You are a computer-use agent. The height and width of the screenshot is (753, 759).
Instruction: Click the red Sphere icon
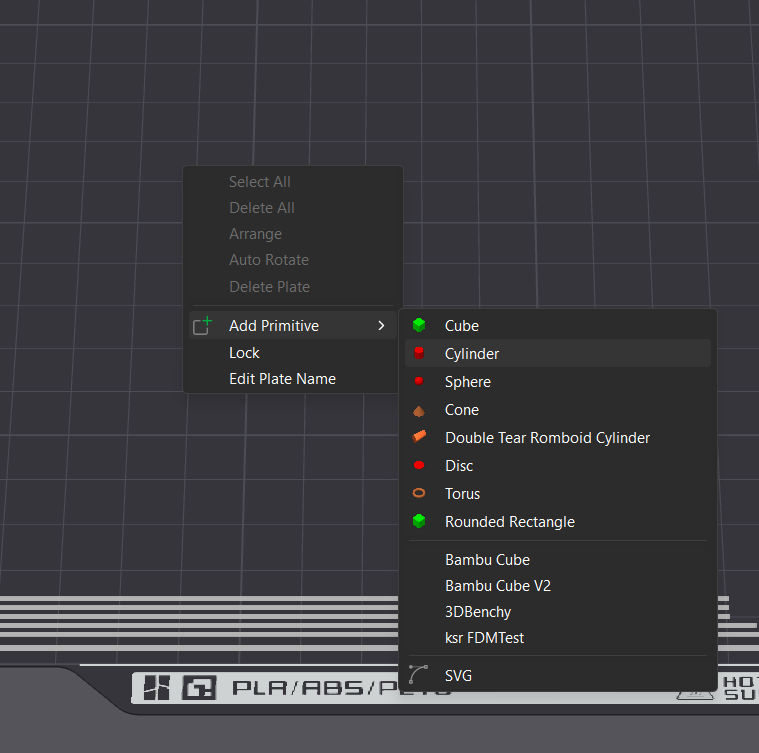click(419, 382)
